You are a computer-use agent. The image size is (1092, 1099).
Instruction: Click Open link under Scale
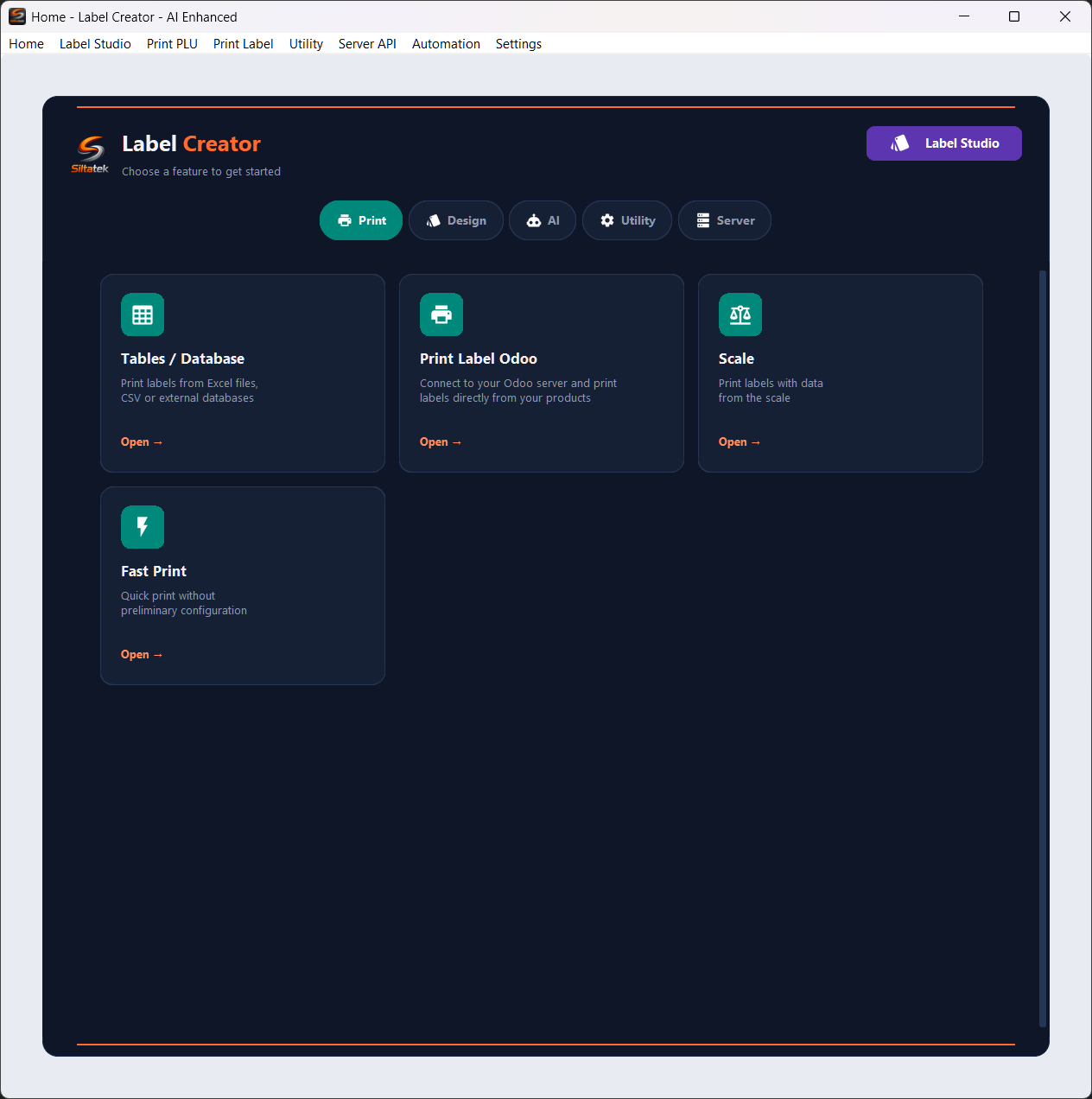(740, 442)
